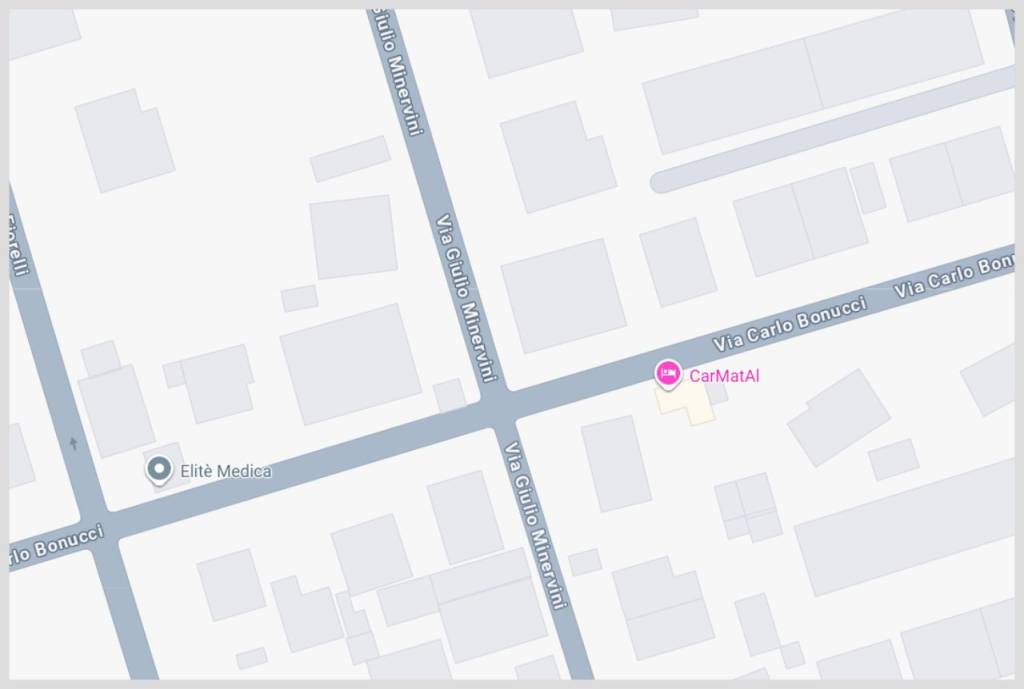This screenshot has height=689, width=1024.
Task: Click the complete Via Carlo Bonucci street label
Action: point(790,323)
